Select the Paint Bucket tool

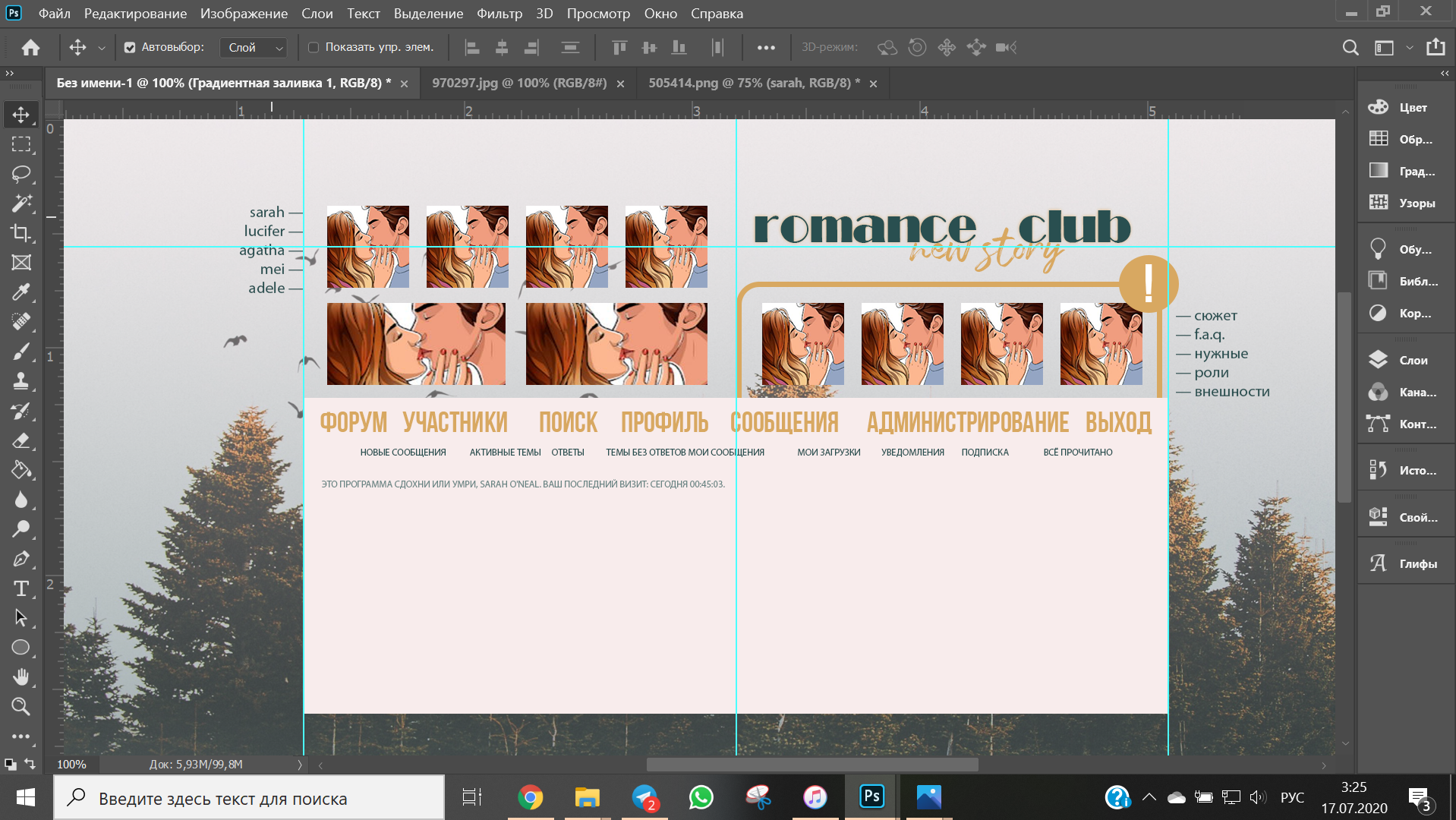[x=21, y=470]
